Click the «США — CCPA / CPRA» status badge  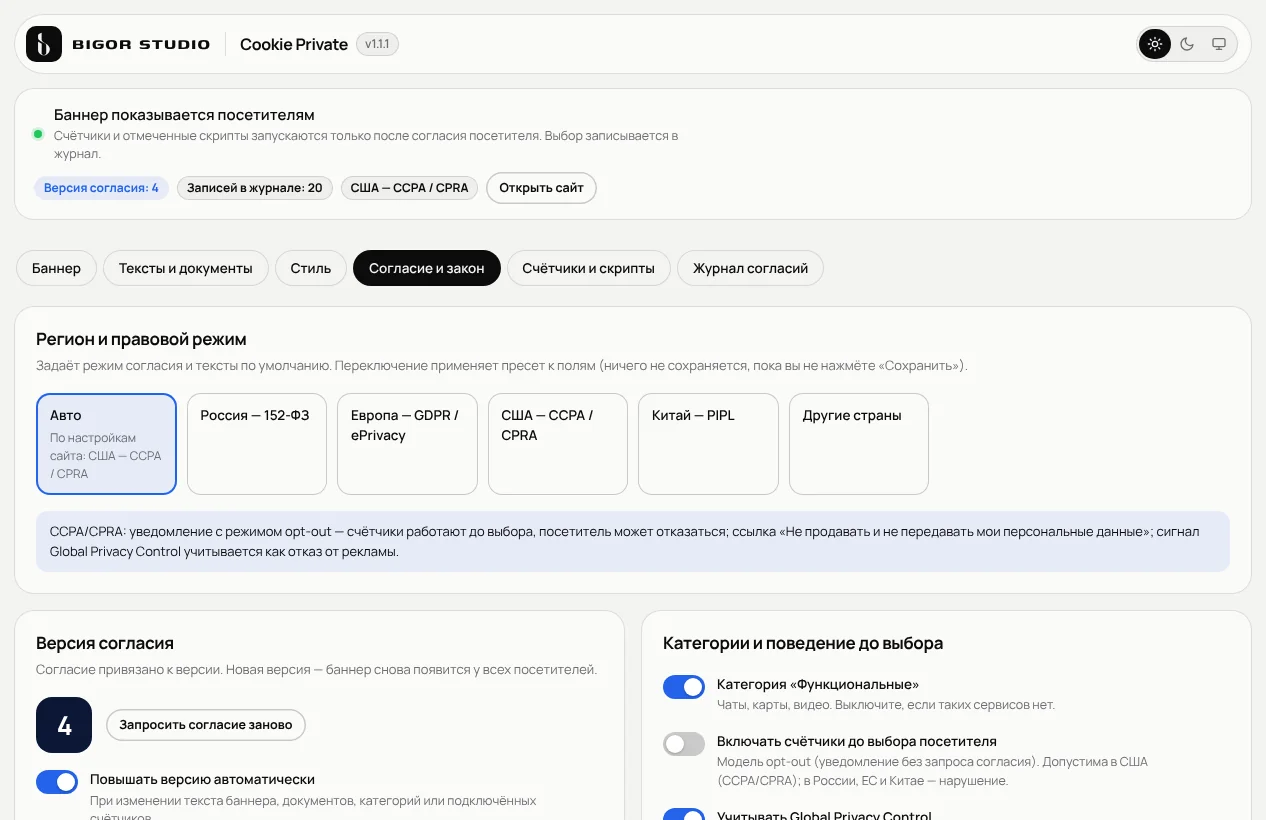point(410,188)
